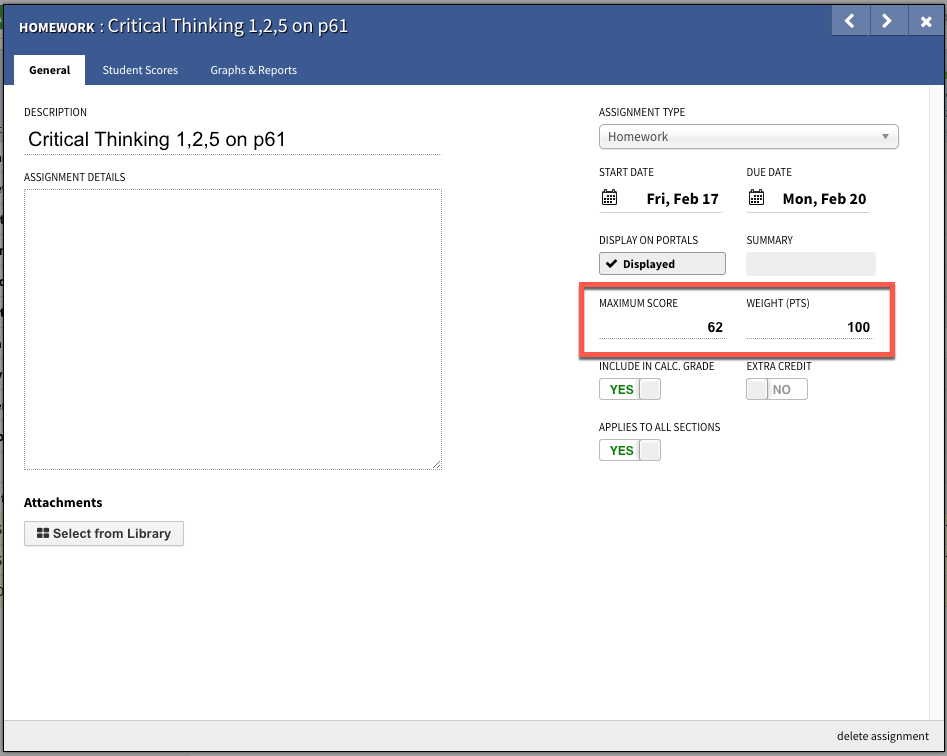Click the delete assignment link
Viewport: 947px width, 756px height.
(882, 736)
